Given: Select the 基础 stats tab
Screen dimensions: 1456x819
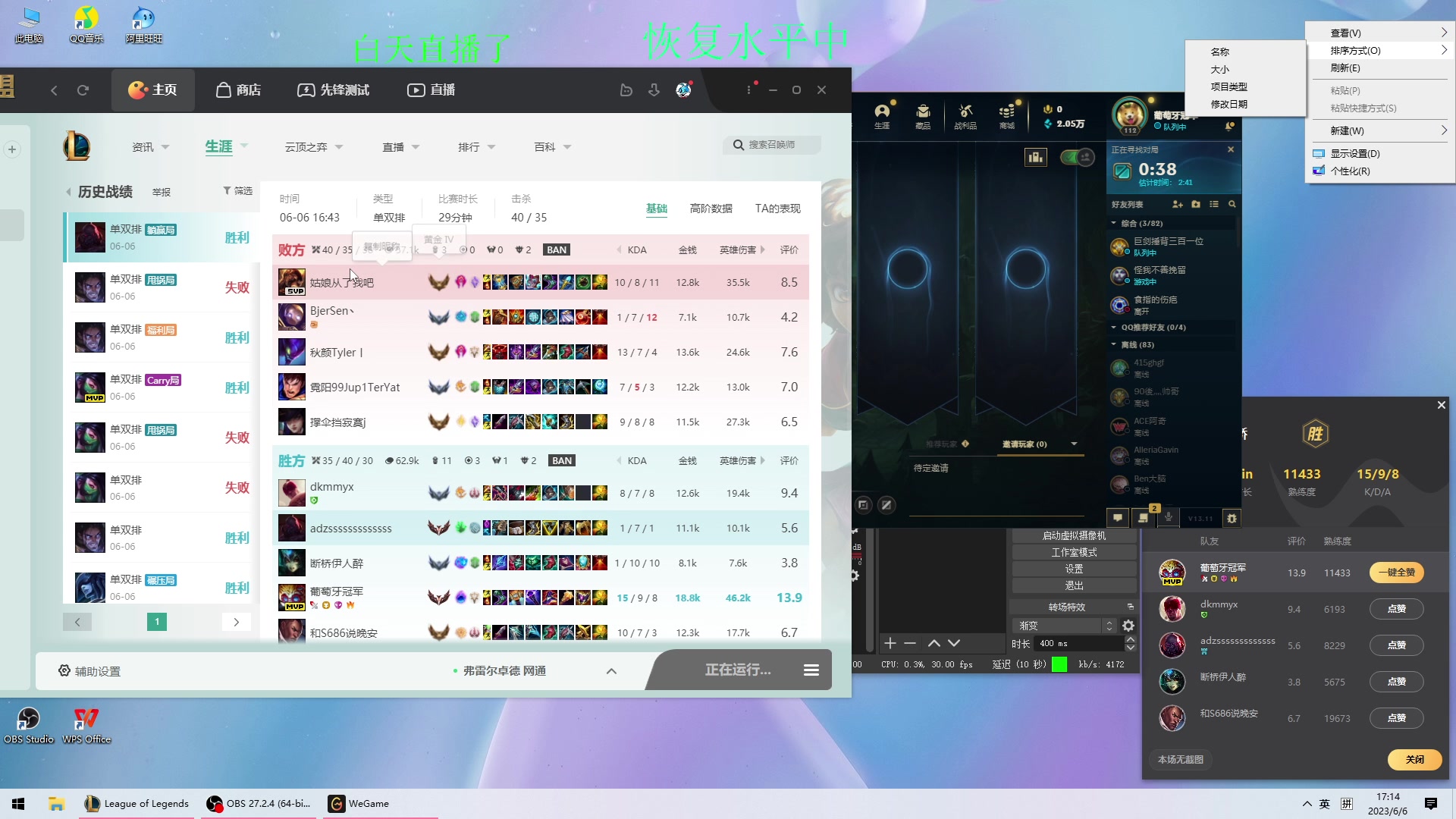Looking at the screenshot, I should (x=657, y=209).
